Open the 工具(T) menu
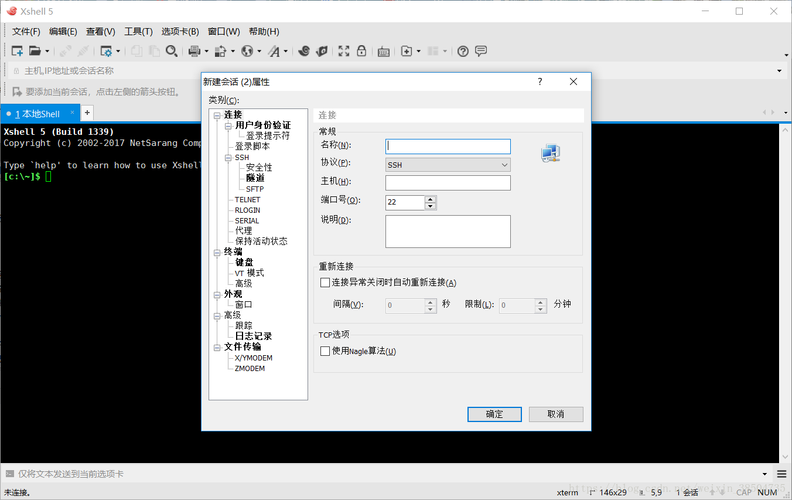The image size is (792, 500). pyautogui.click(x=138, y=31)
